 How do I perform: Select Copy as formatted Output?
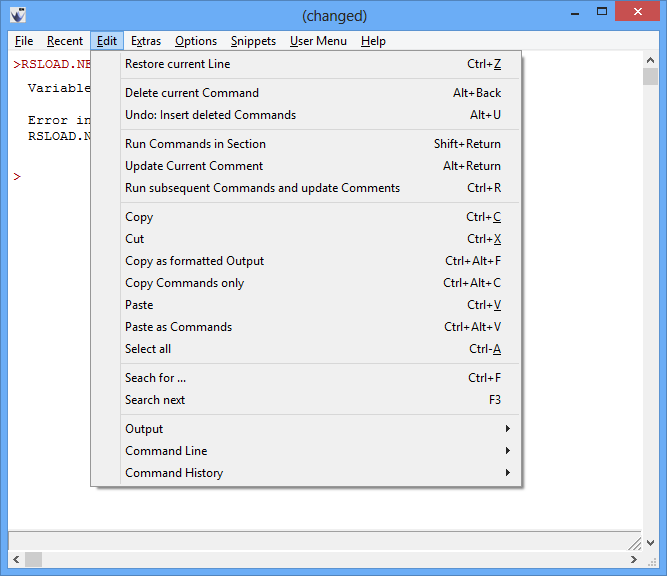tap(306, 261)
